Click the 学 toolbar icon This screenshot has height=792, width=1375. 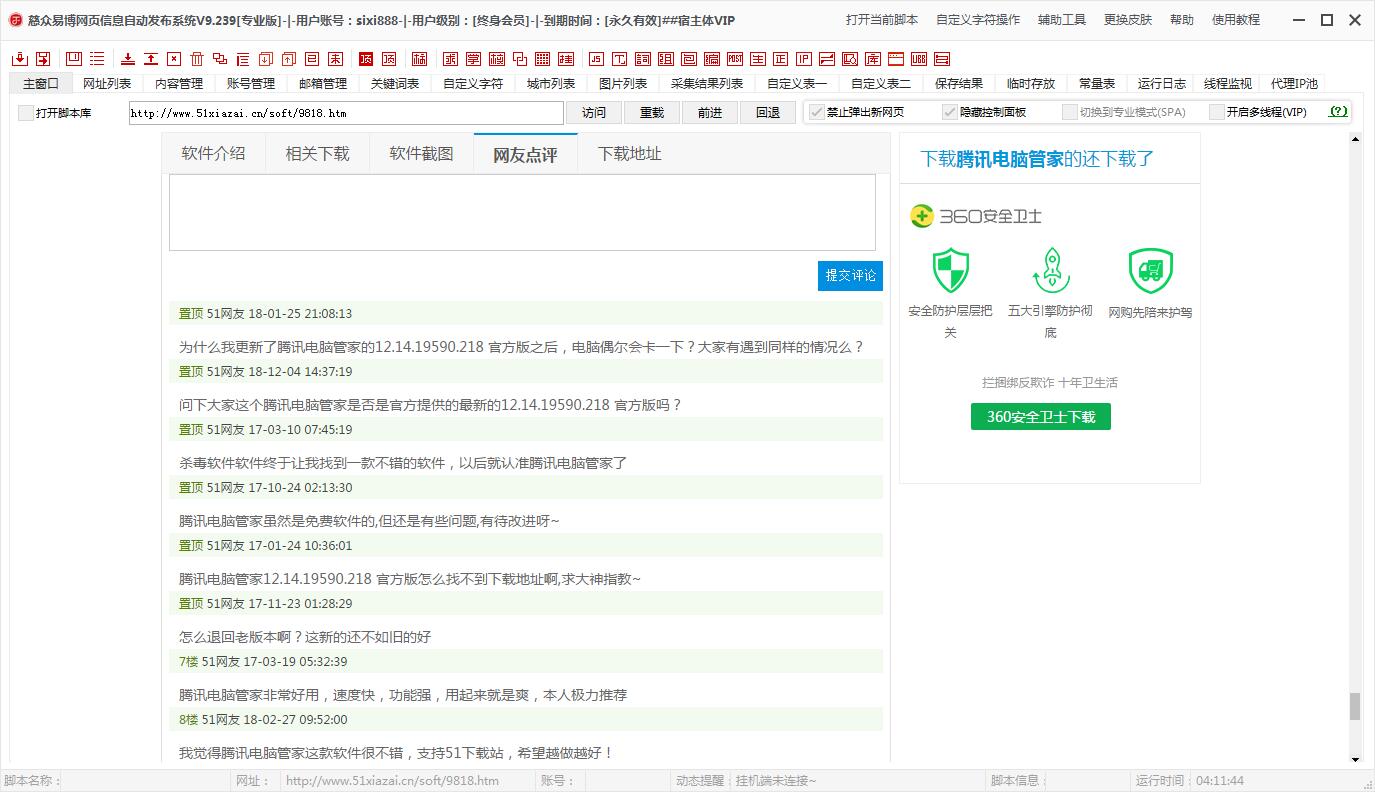click(x=473, y=59)
